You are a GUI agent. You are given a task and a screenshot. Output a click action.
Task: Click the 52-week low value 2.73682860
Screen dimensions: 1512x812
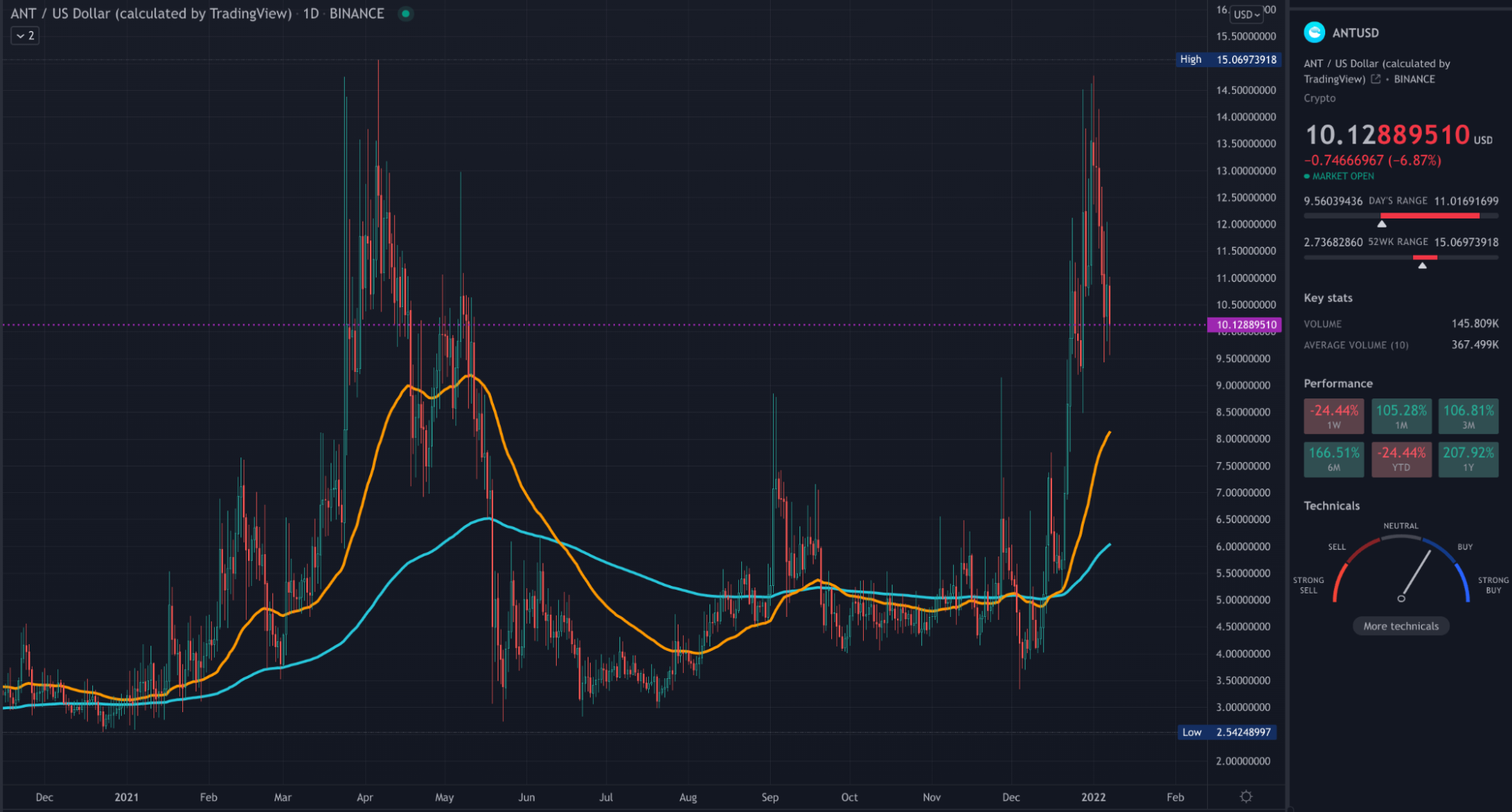1333,242
